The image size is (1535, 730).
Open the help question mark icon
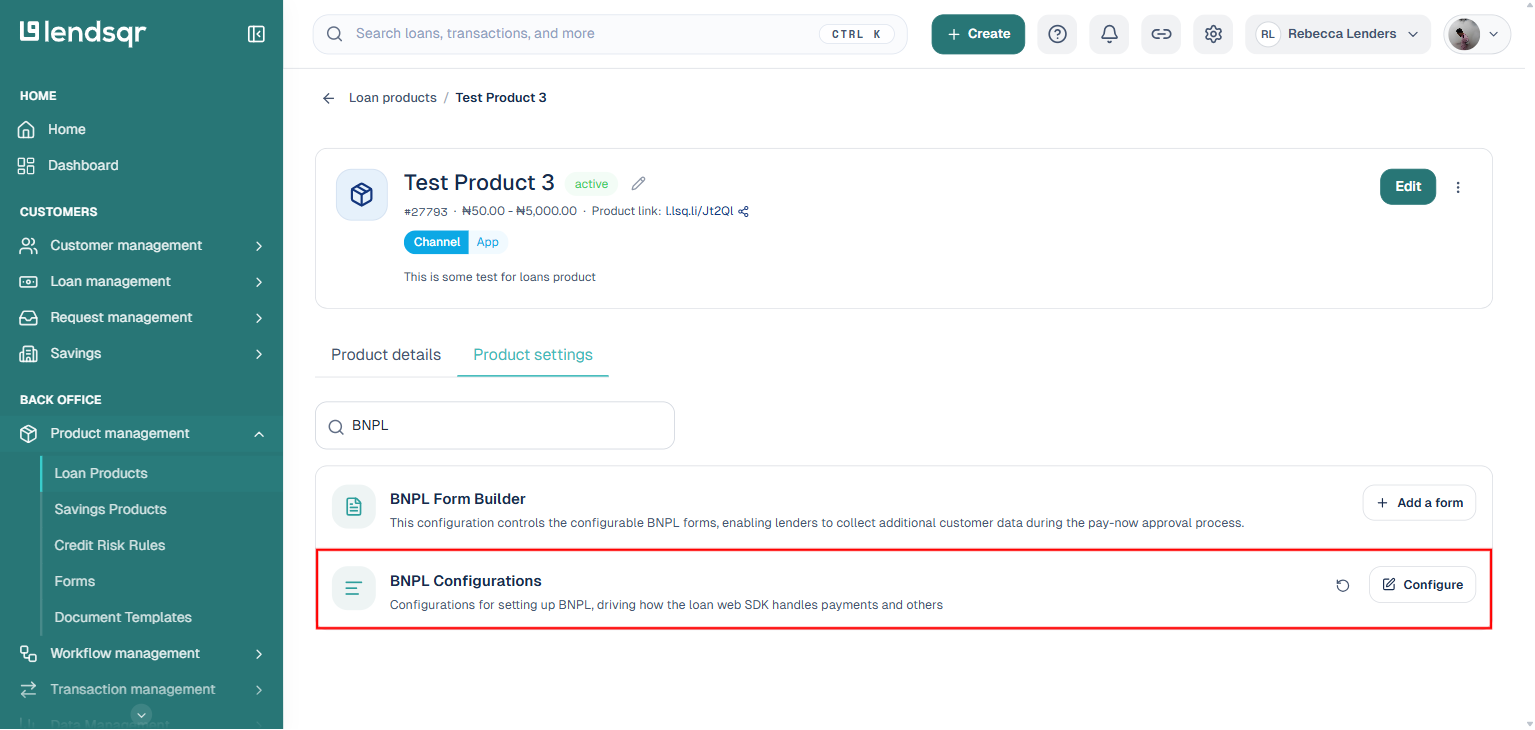(1057, 34)
